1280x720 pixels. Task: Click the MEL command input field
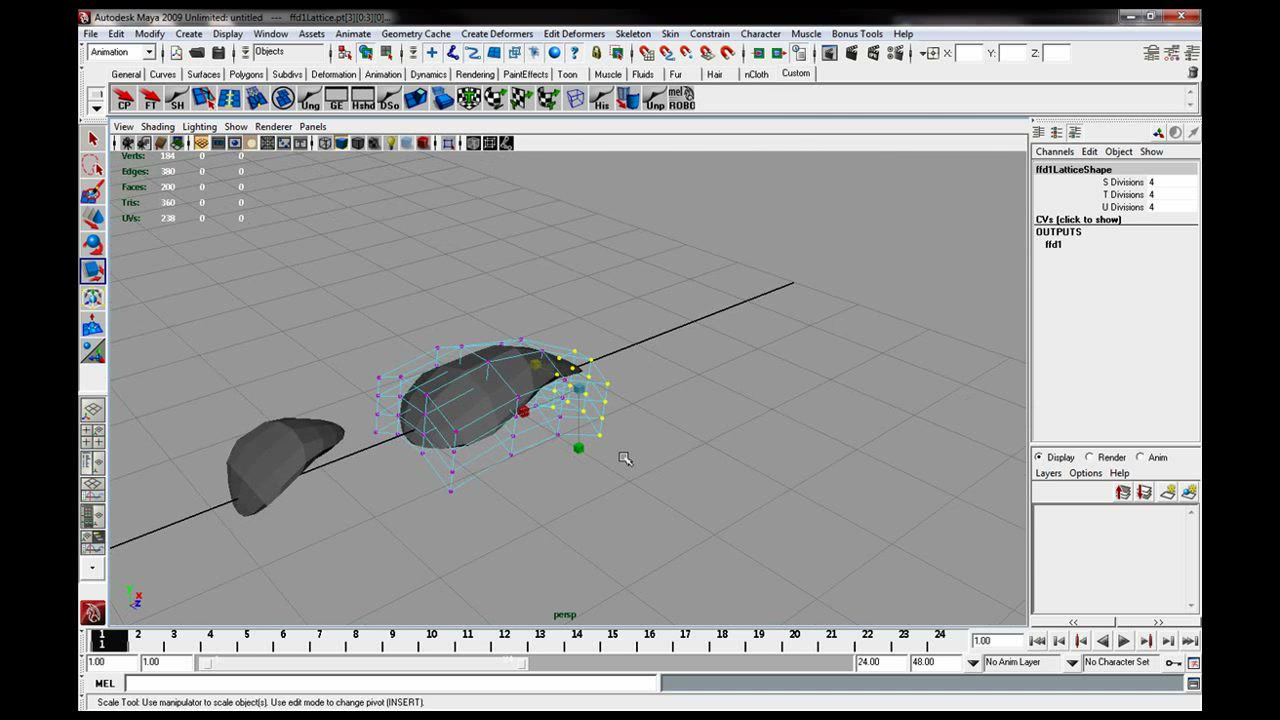tap(391, 684)
